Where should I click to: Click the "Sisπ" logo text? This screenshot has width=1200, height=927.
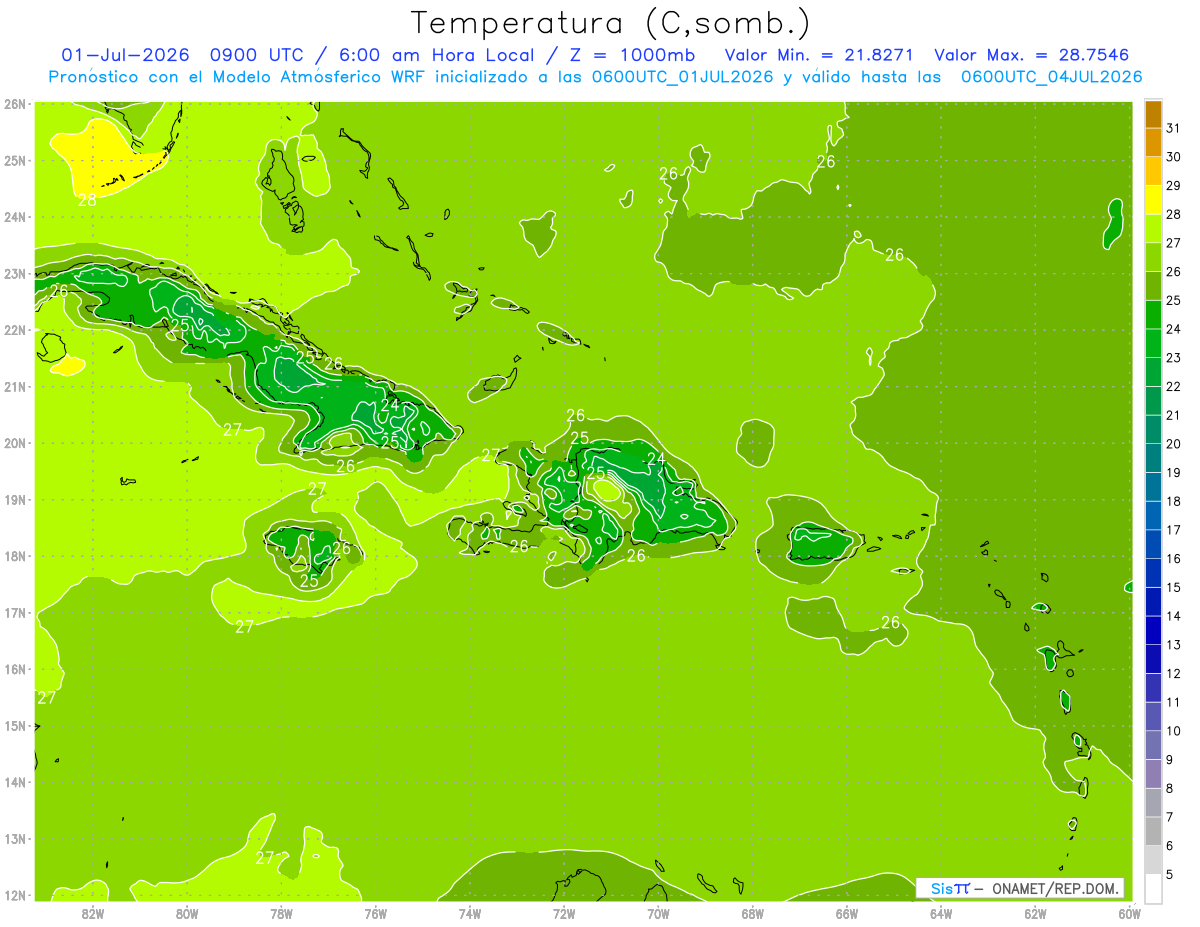coord(949,888)
